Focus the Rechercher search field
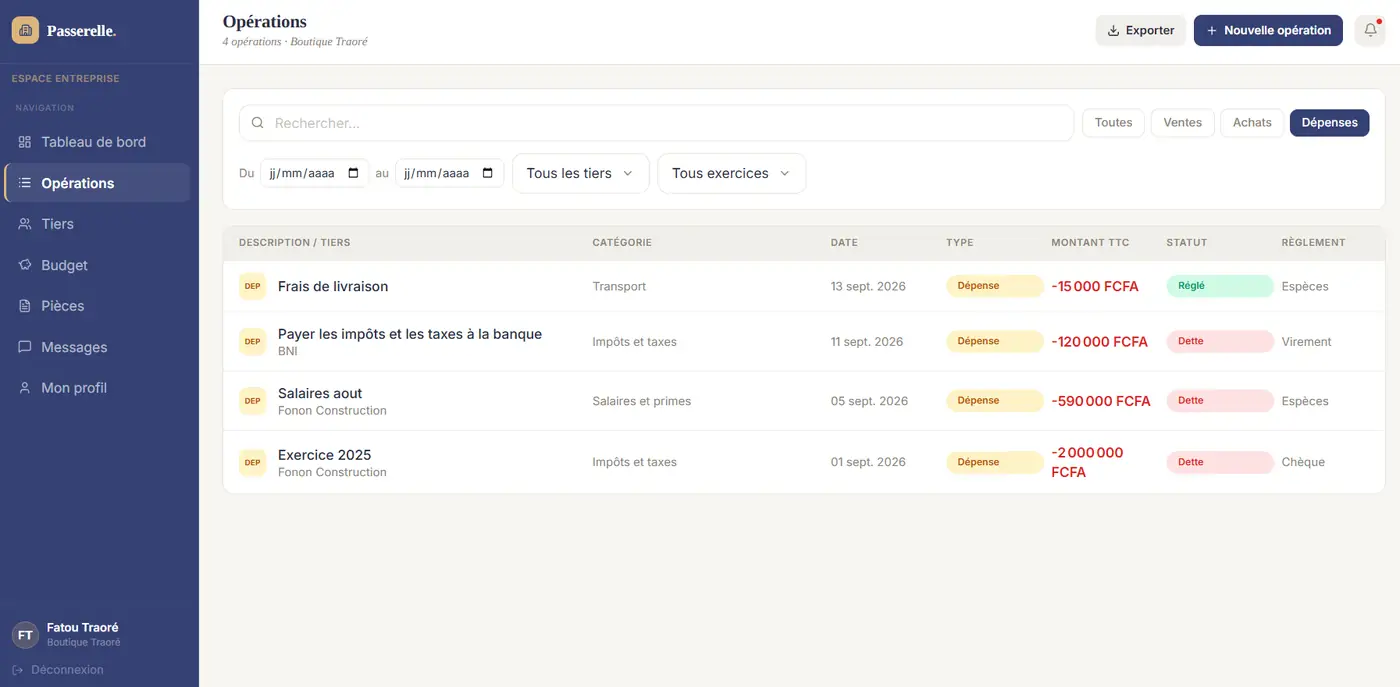 tap(656, 123)
